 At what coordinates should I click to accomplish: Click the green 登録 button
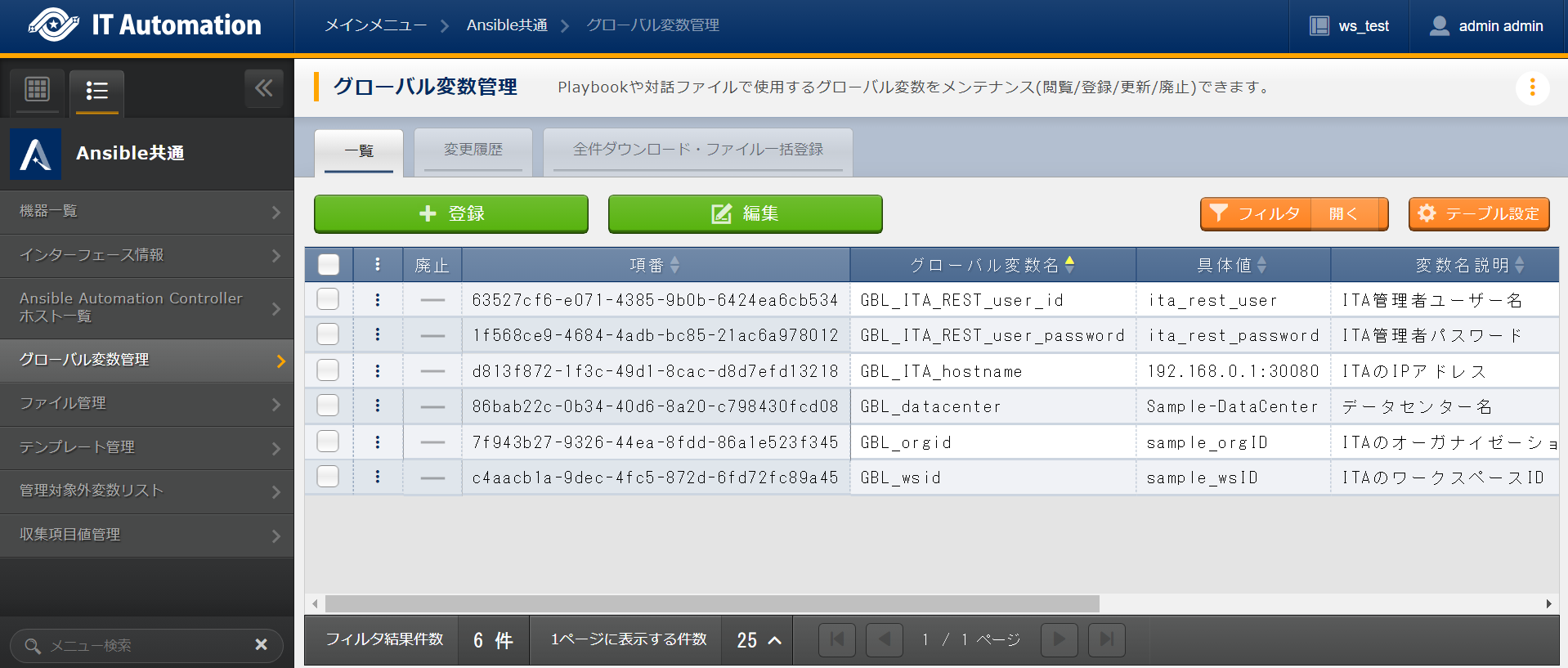point(450,213)
